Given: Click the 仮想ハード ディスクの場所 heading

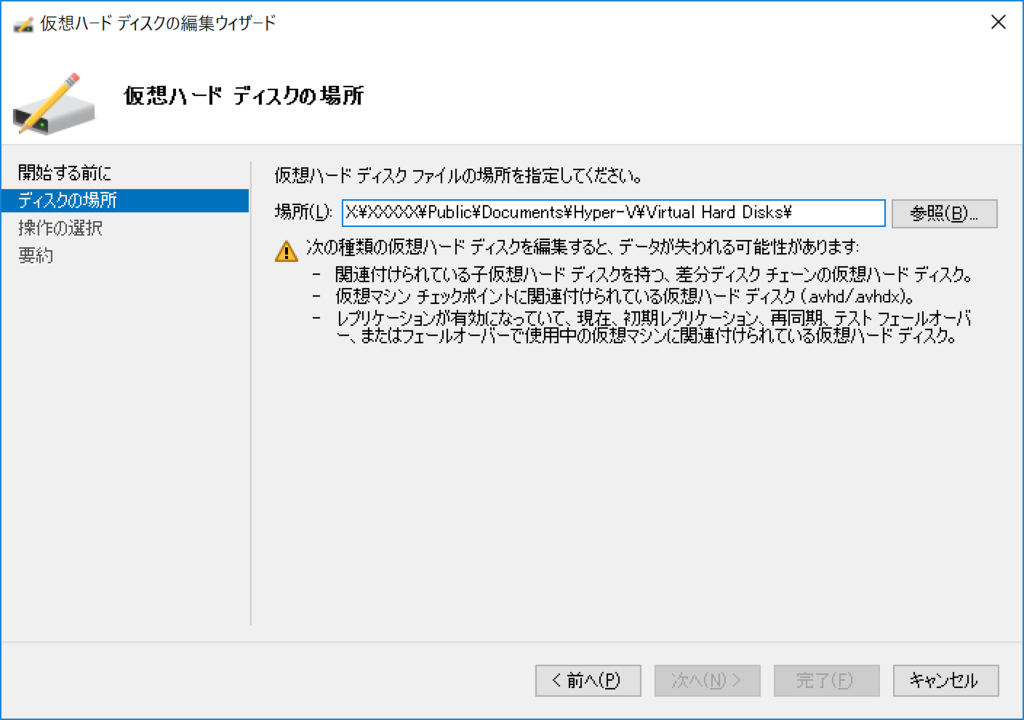Looking at the screenshot, I should tap(244, 96).
